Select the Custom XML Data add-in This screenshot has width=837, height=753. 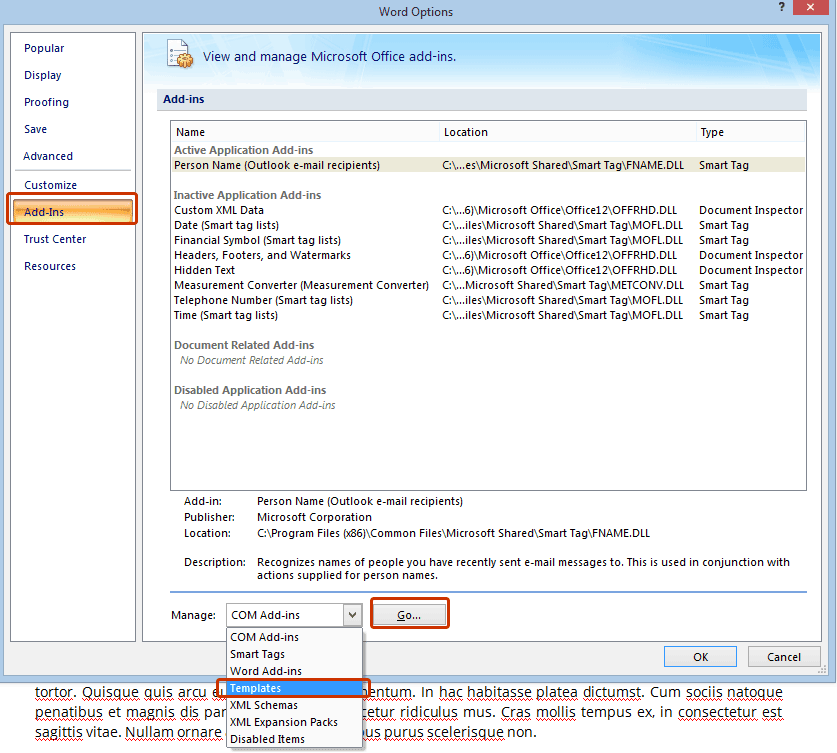point(488,210)
